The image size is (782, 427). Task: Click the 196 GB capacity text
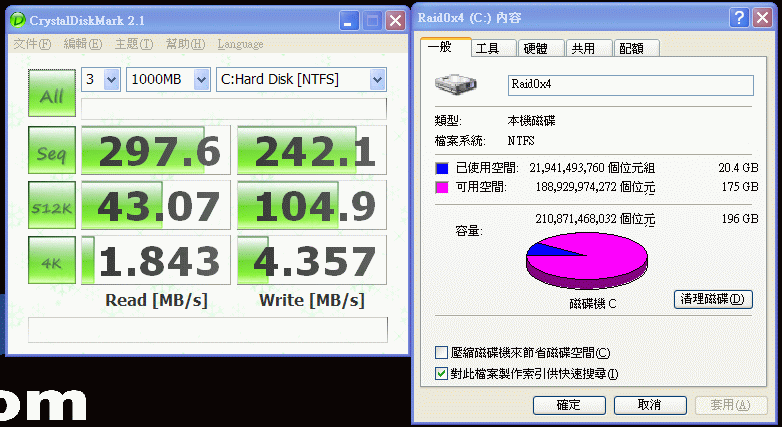pos(740,219)
